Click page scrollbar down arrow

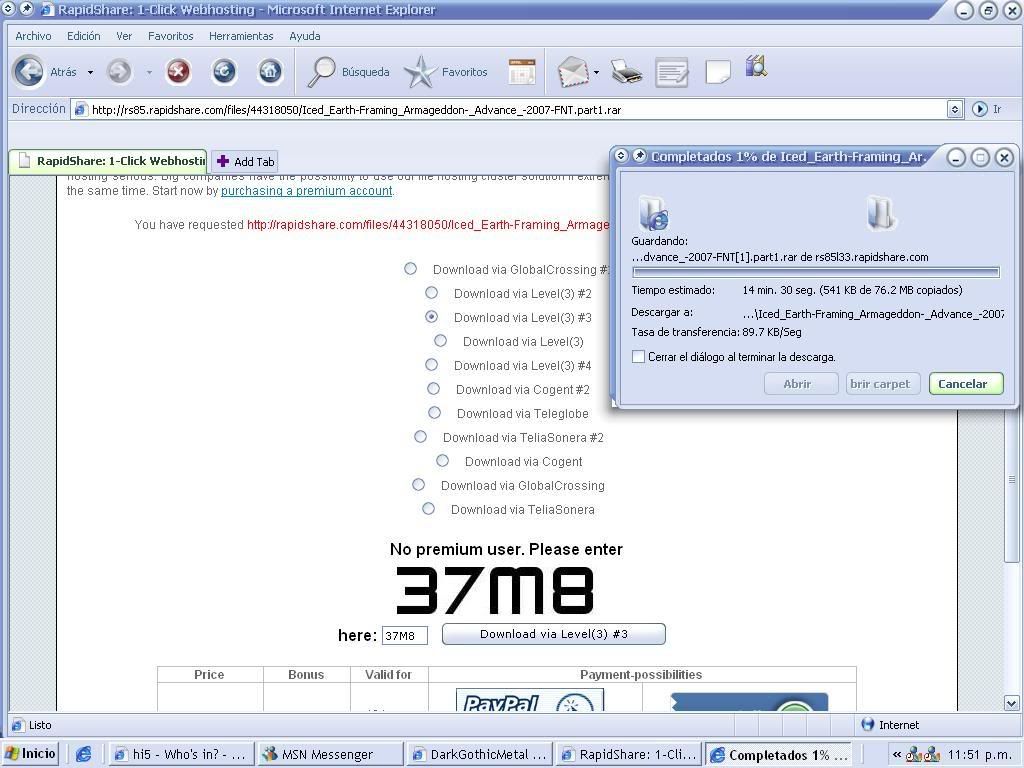pos(1011,703)
